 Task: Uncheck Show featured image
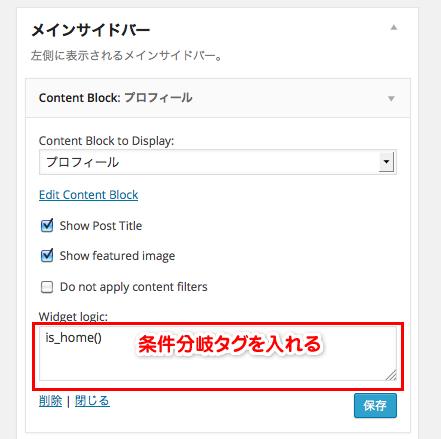[x=47, y=256]
